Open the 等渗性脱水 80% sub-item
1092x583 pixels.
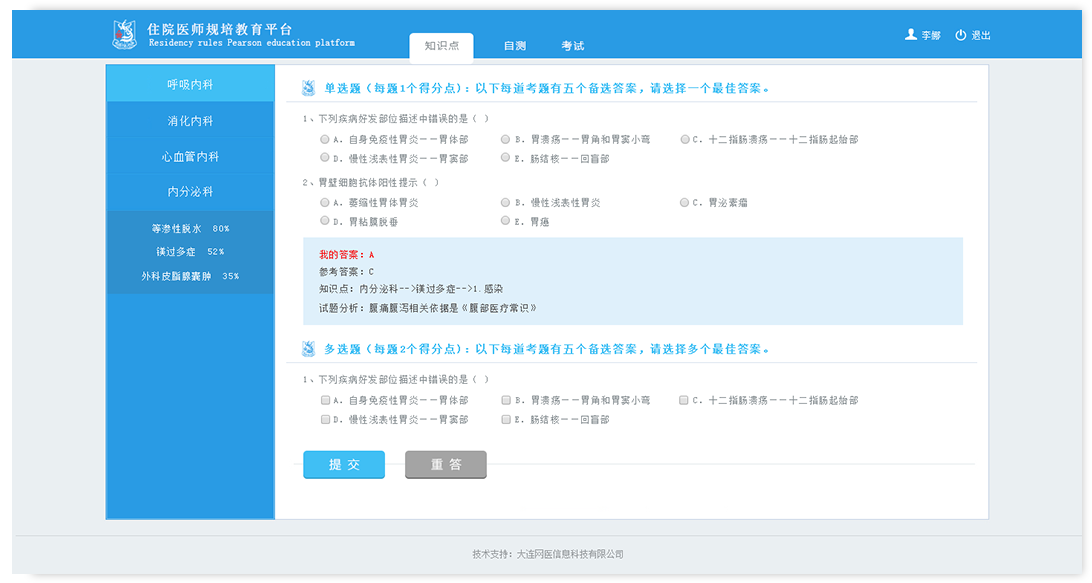(190, 228)
